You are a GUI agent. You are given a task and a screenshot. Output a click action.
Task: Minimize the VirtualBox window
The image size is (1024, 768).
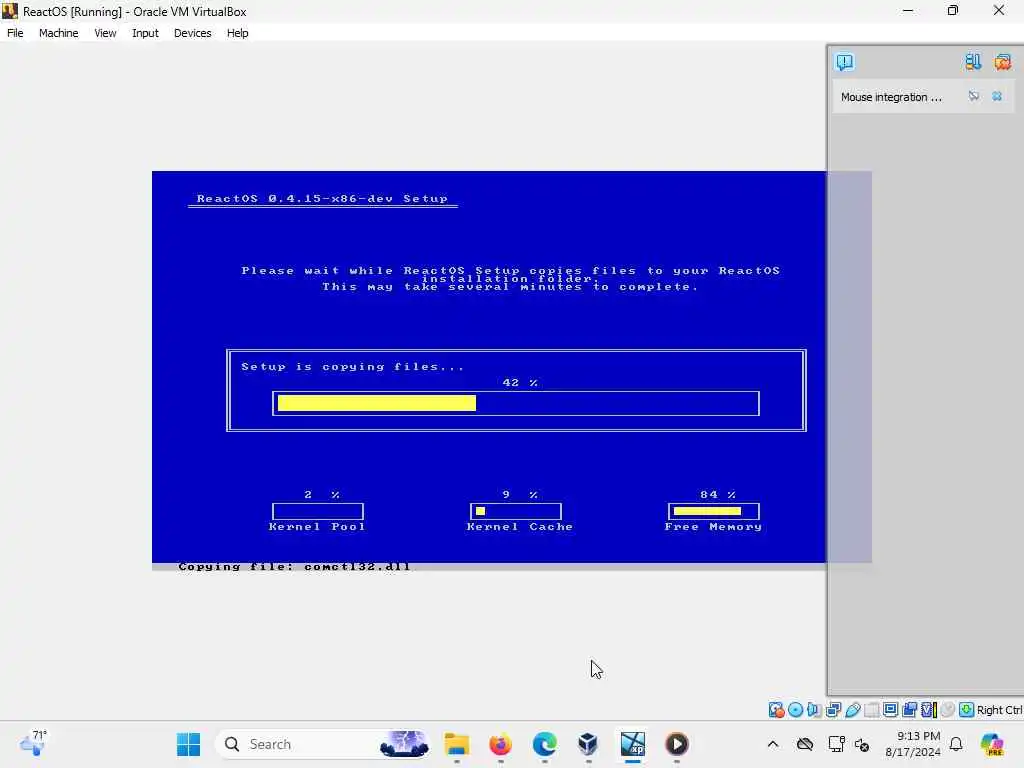[908, 11]
